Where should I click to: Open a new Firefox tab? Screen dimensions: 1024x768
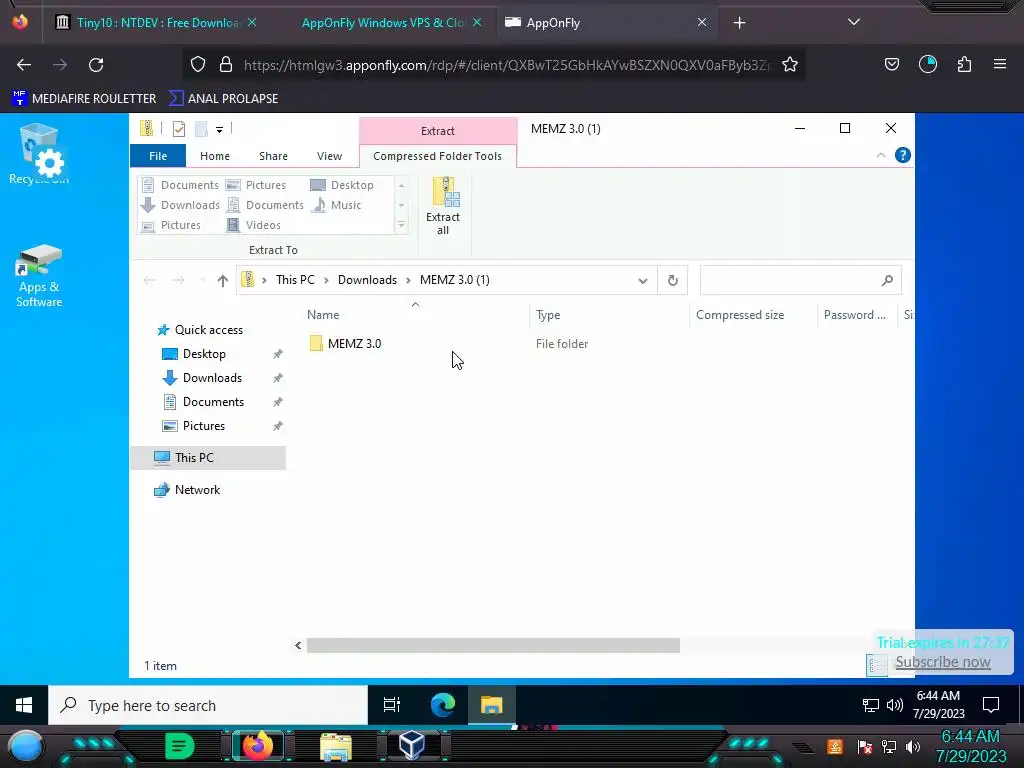click(739, 23)
